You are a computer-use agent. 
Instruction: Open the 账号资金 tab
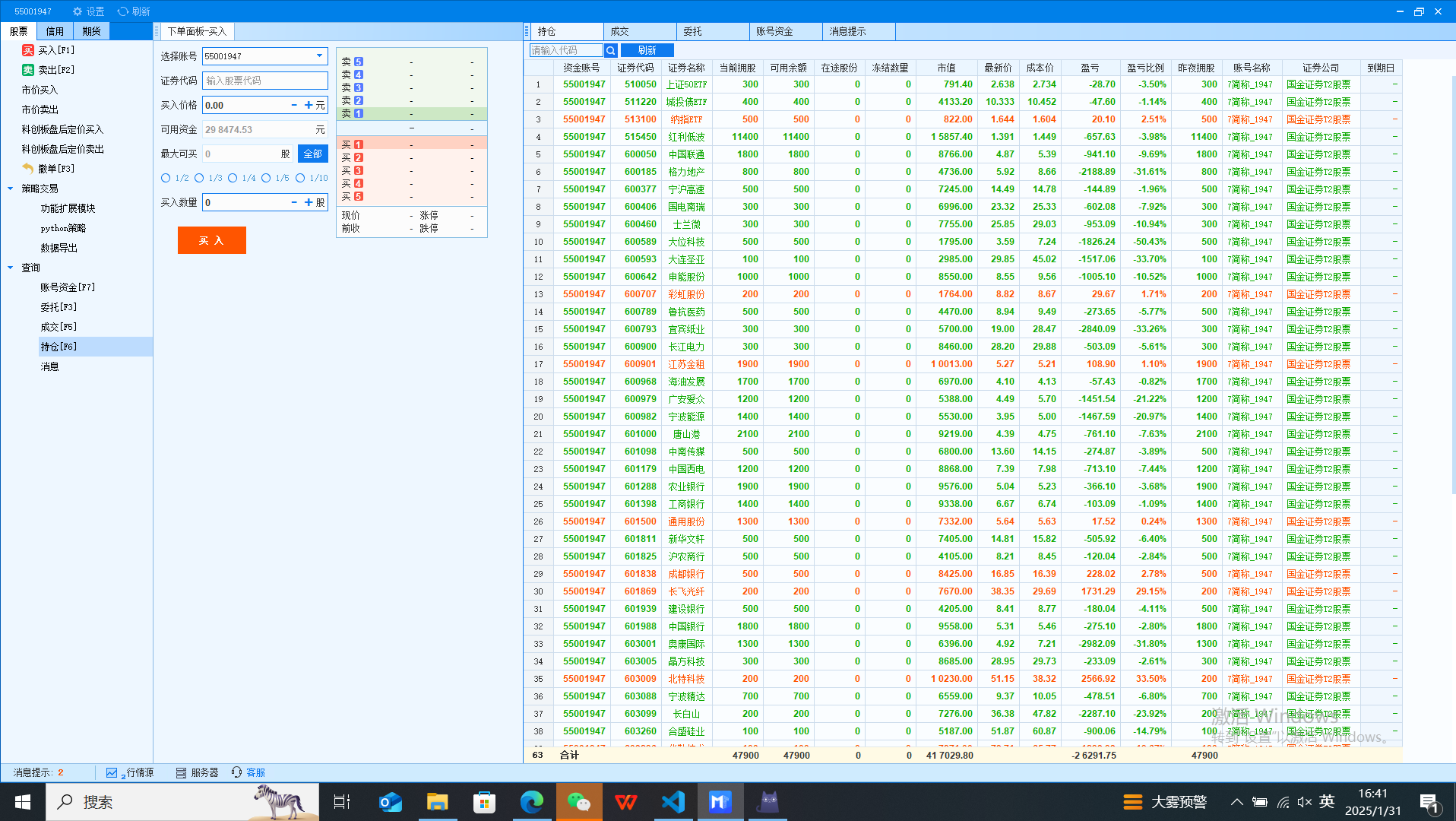786,31
